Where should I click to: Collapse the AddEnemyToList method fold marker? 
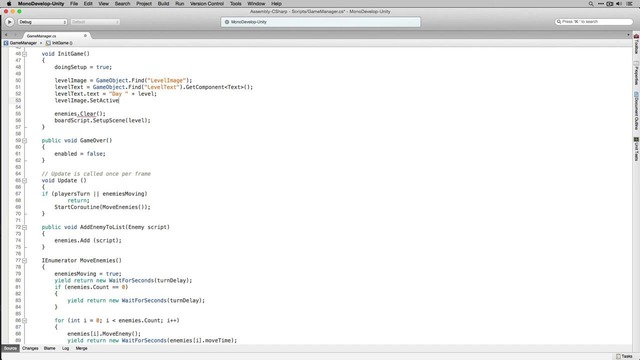click(x=24, y=227)
